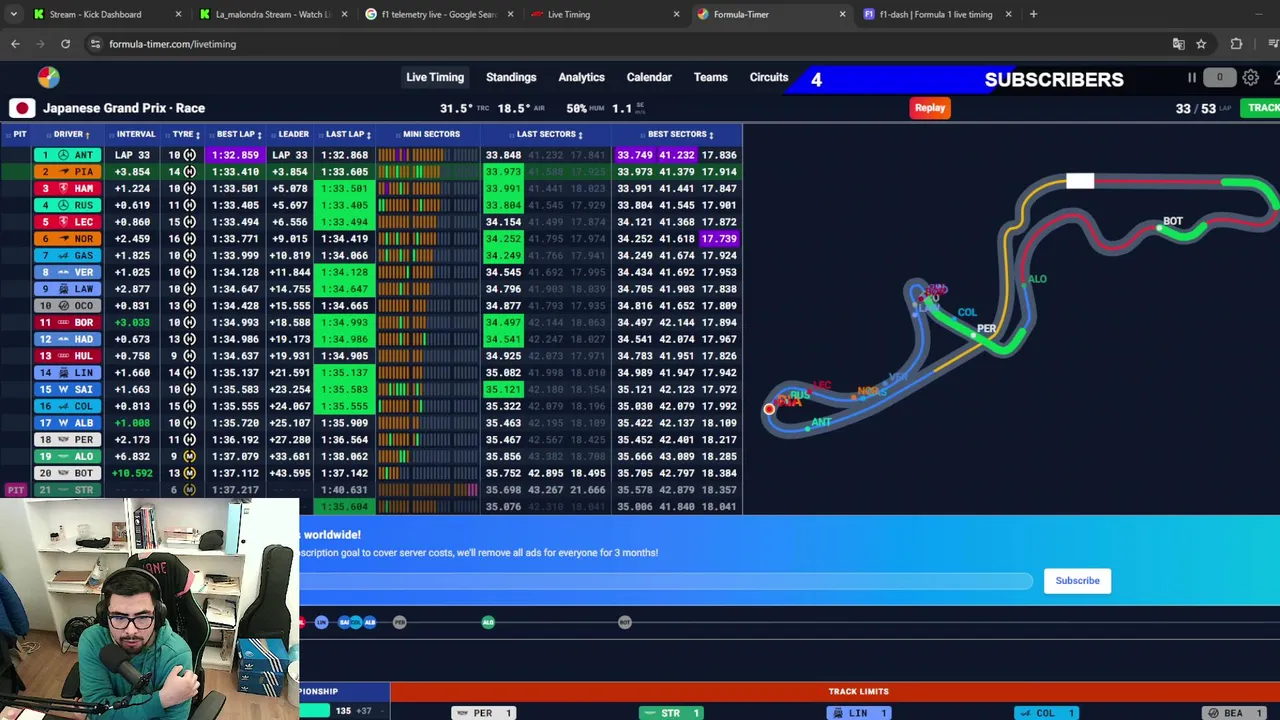This screenshot has height=720, width=1280.
Task: Open the Standings page
Action: (x=511, y=77)
